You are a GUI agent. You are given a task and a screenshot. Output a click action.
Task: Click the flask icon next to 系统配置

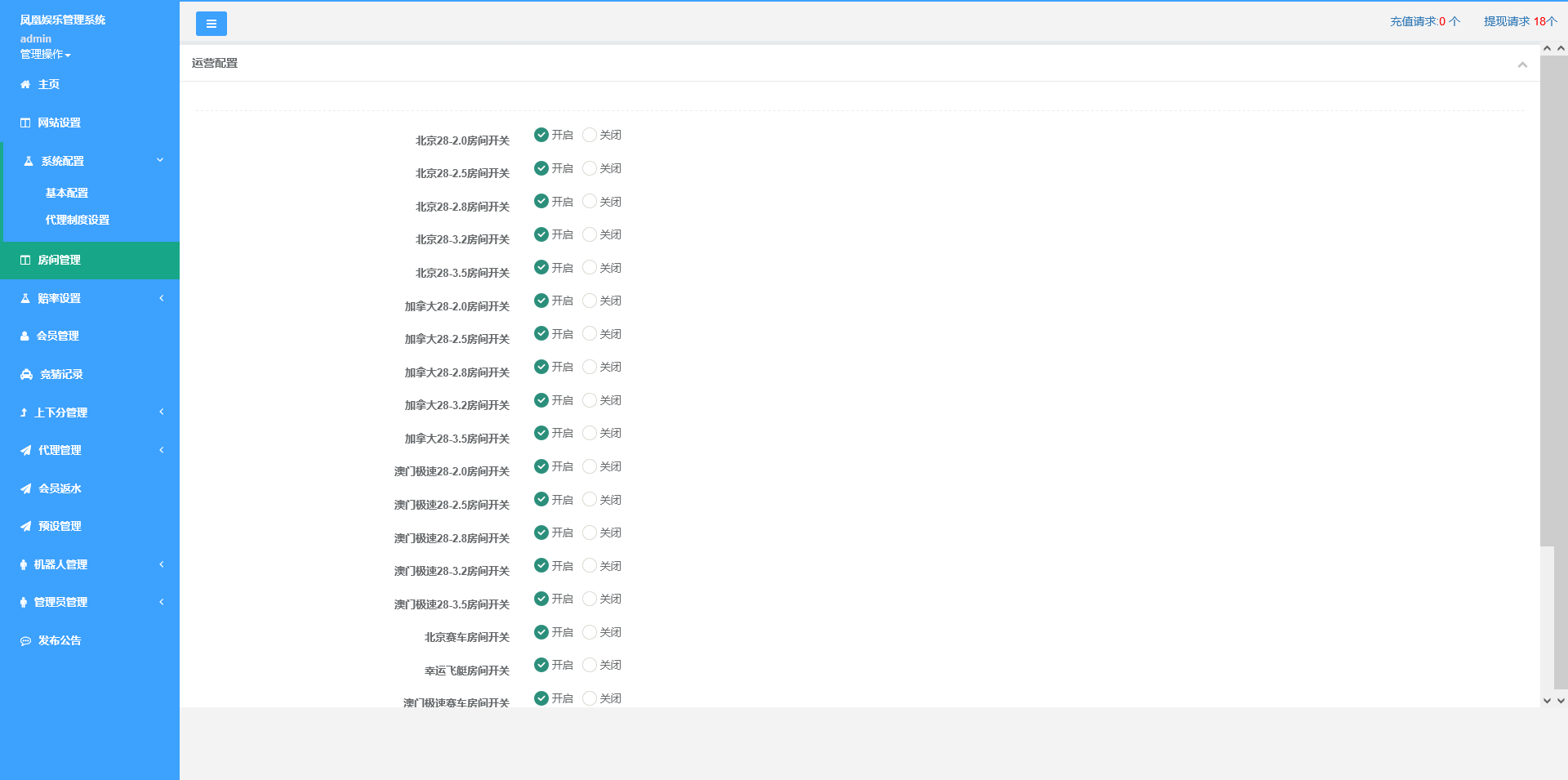click(29, 161)
